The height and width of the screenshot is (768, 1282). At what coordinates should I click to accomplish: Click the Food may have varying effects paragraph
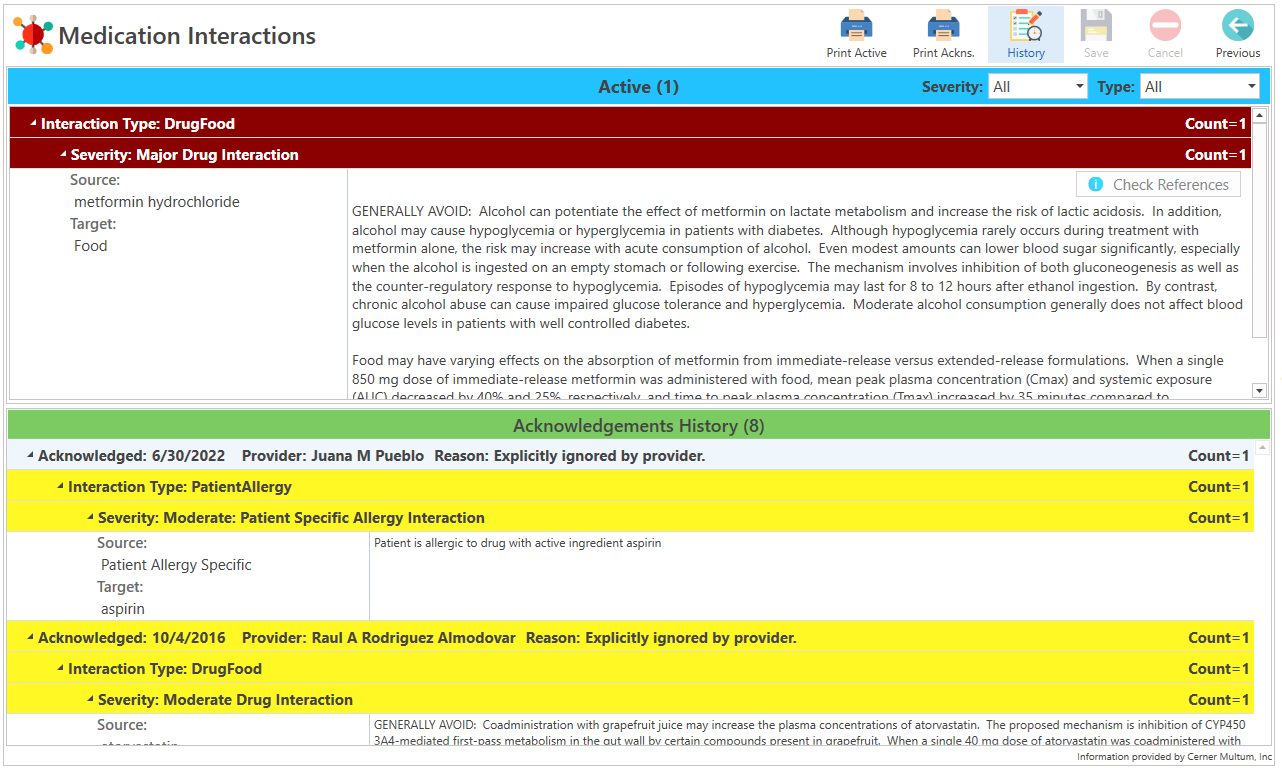(790, 379)
